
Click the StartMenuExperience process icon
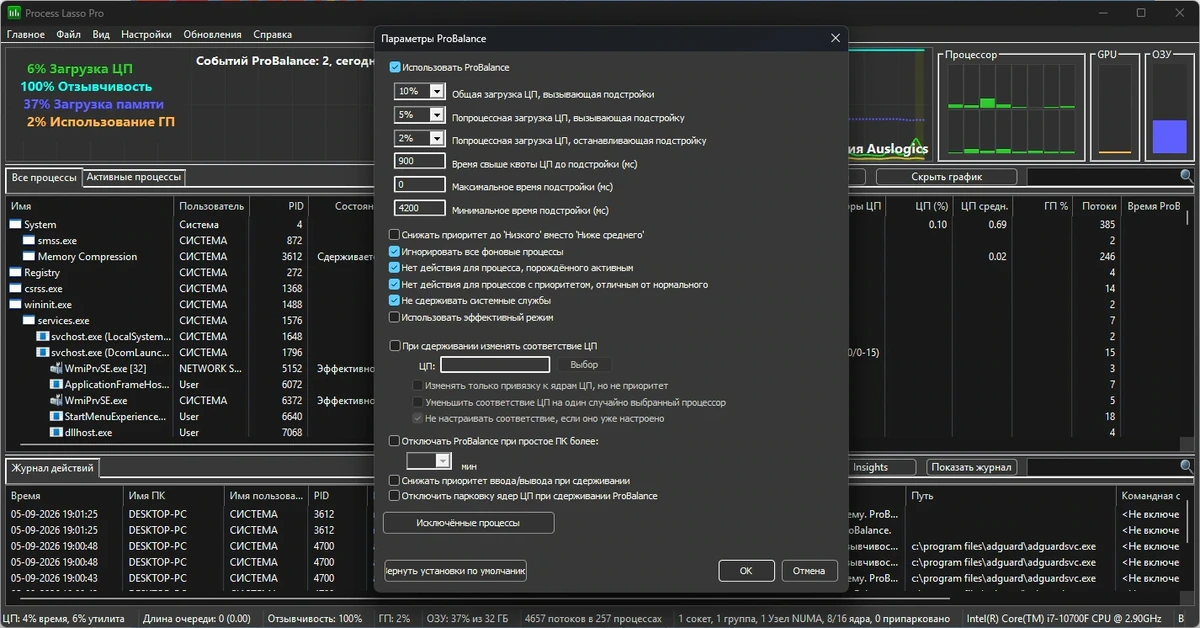pos(57,417)
